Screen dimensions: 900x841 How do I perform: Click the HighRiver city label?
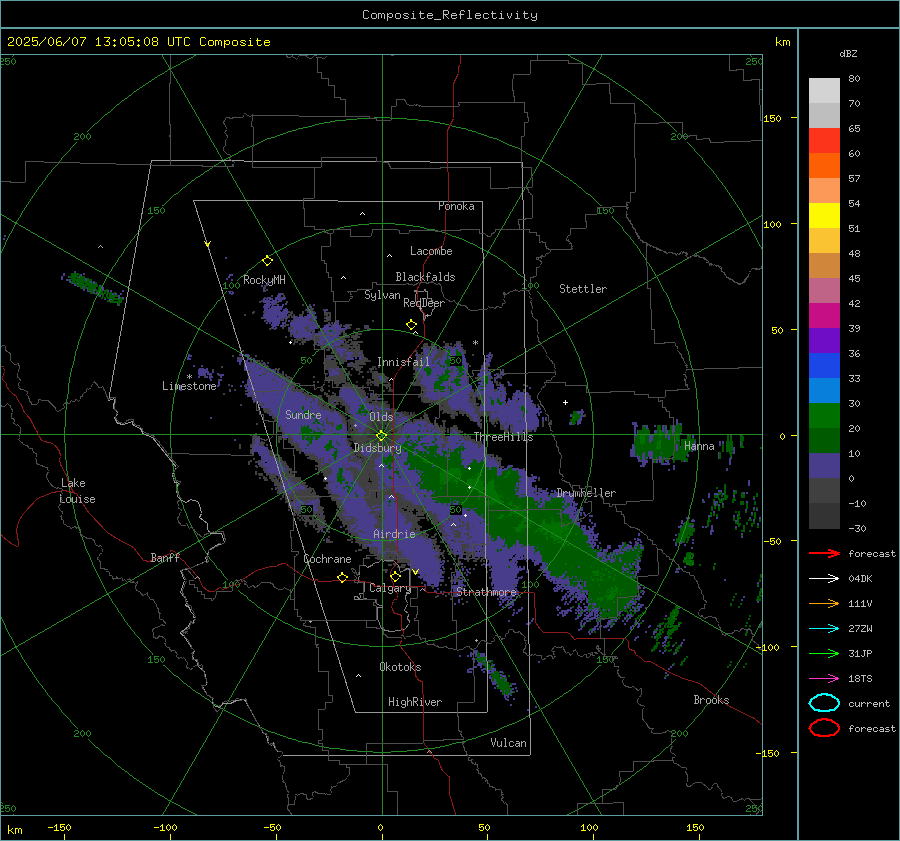[415, 702]
